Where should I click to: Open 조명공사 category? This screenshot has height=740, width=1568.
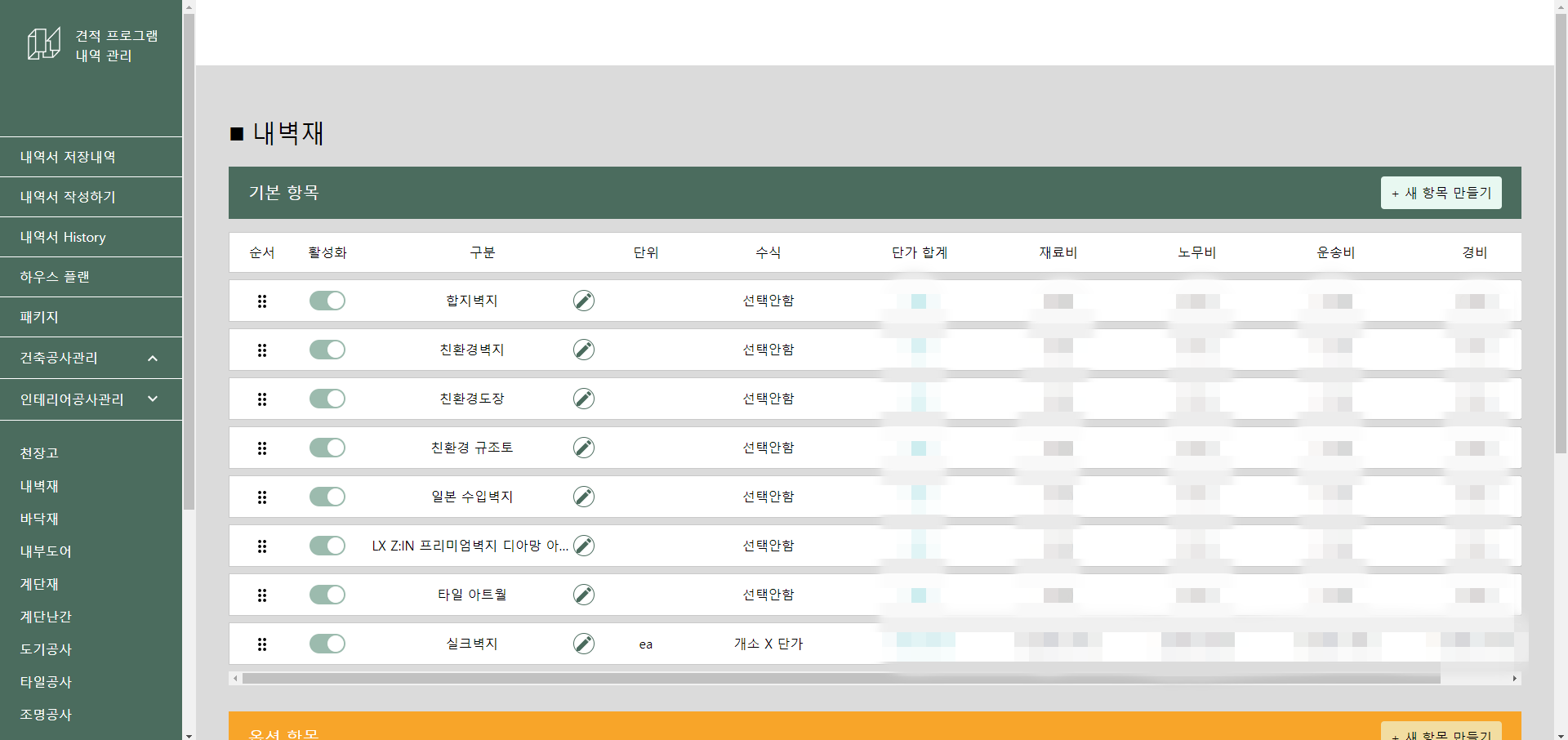point(46,715)
